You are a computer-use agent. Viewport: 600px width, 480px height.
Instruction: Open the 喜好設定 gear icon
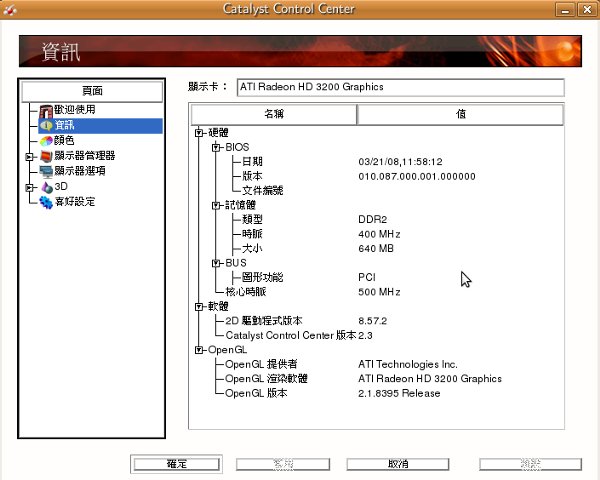pos(46,202)
